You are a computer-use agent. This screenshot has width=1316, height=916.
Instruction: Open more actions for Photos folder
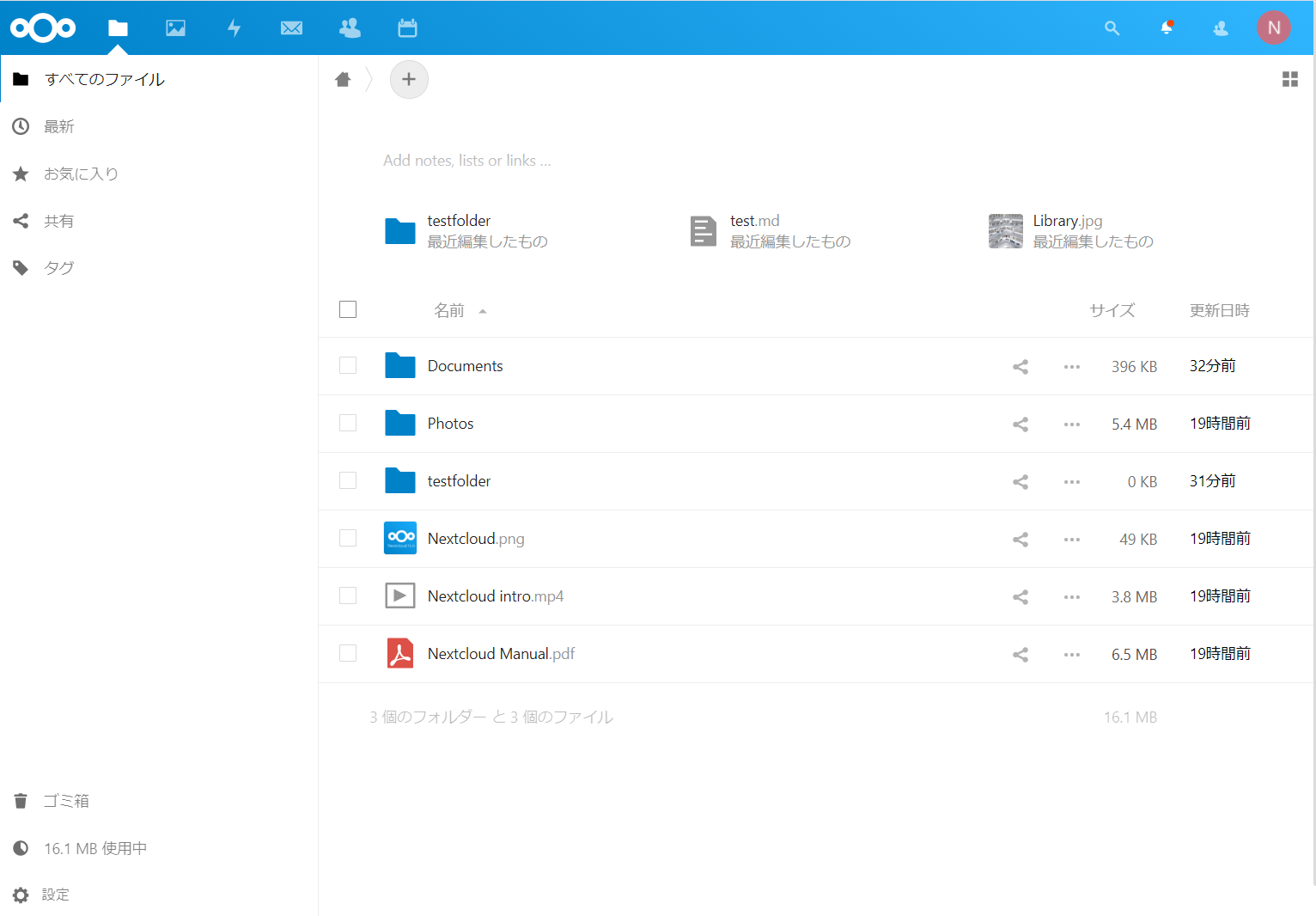(1072, 424)
